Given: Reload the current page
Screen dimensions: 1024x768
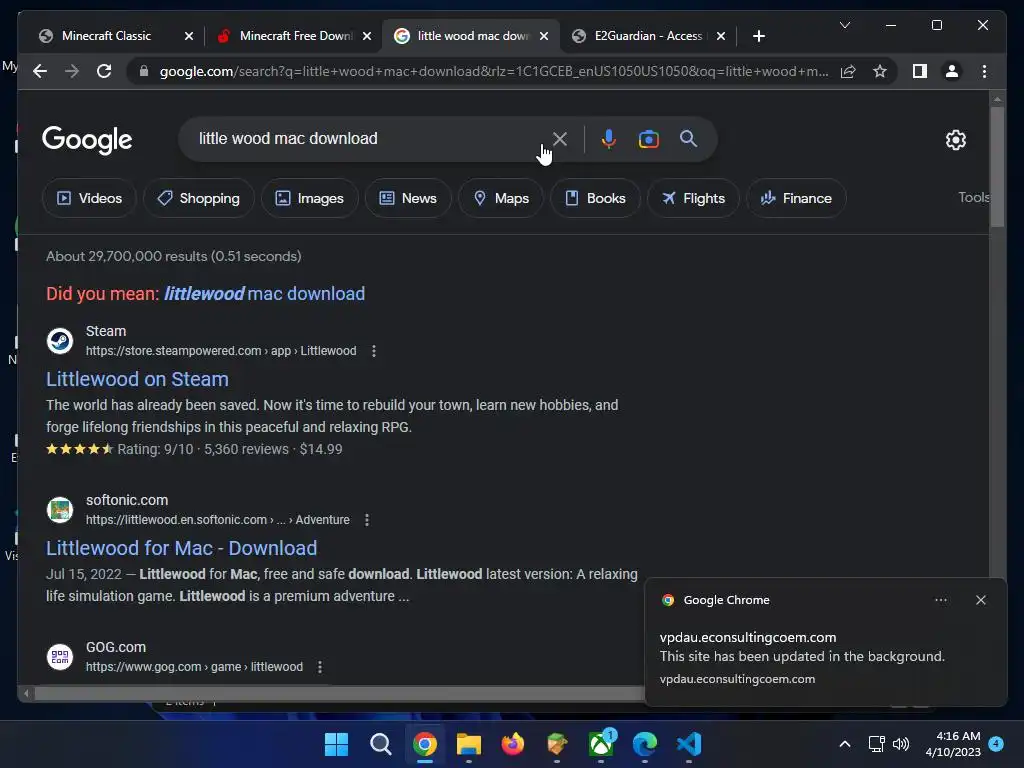Looking at the screenshot, I should 104,71.
